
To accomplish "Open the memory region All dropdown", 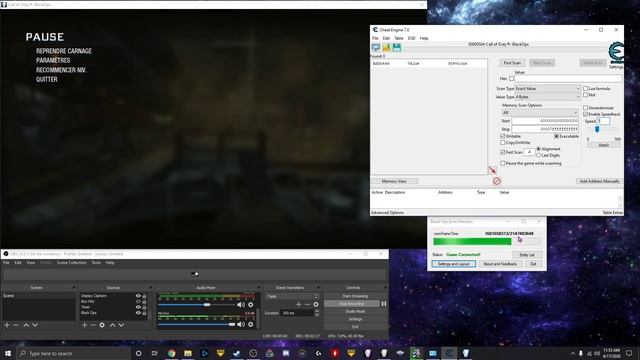I will pos(540,112).
